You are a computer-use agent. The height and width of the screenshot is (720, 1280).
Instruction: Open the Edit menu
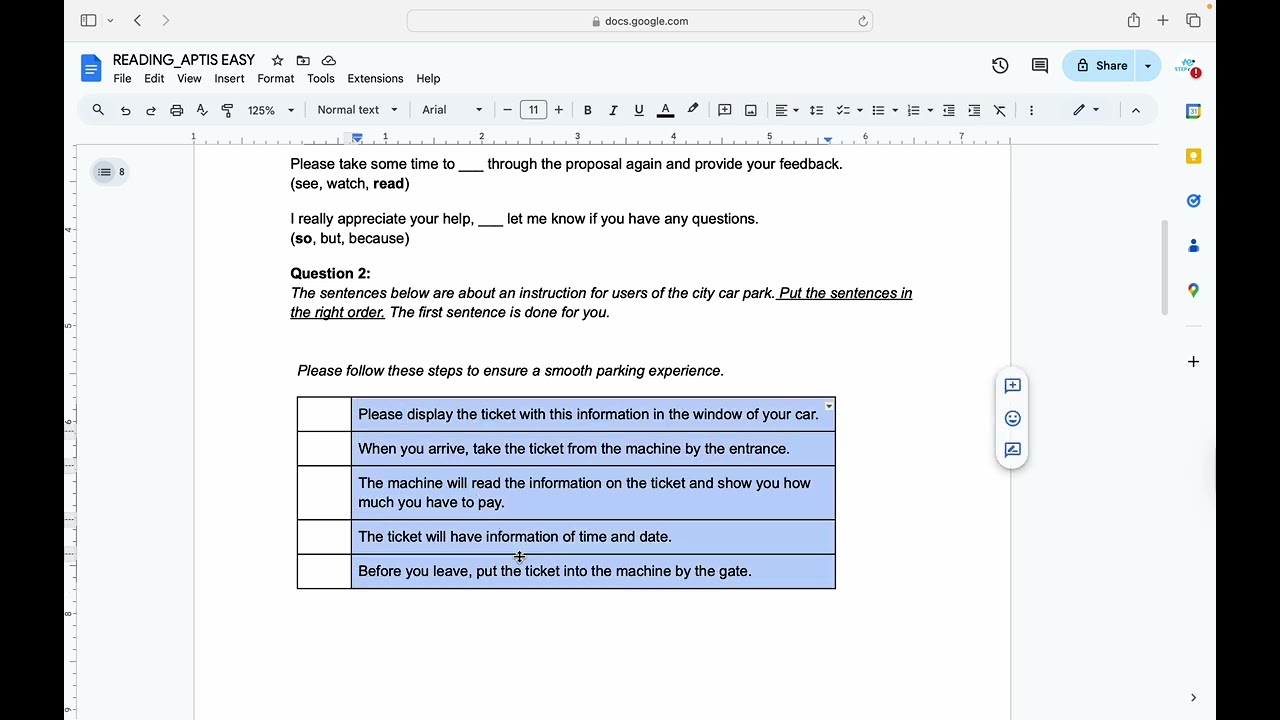point(154,79)
